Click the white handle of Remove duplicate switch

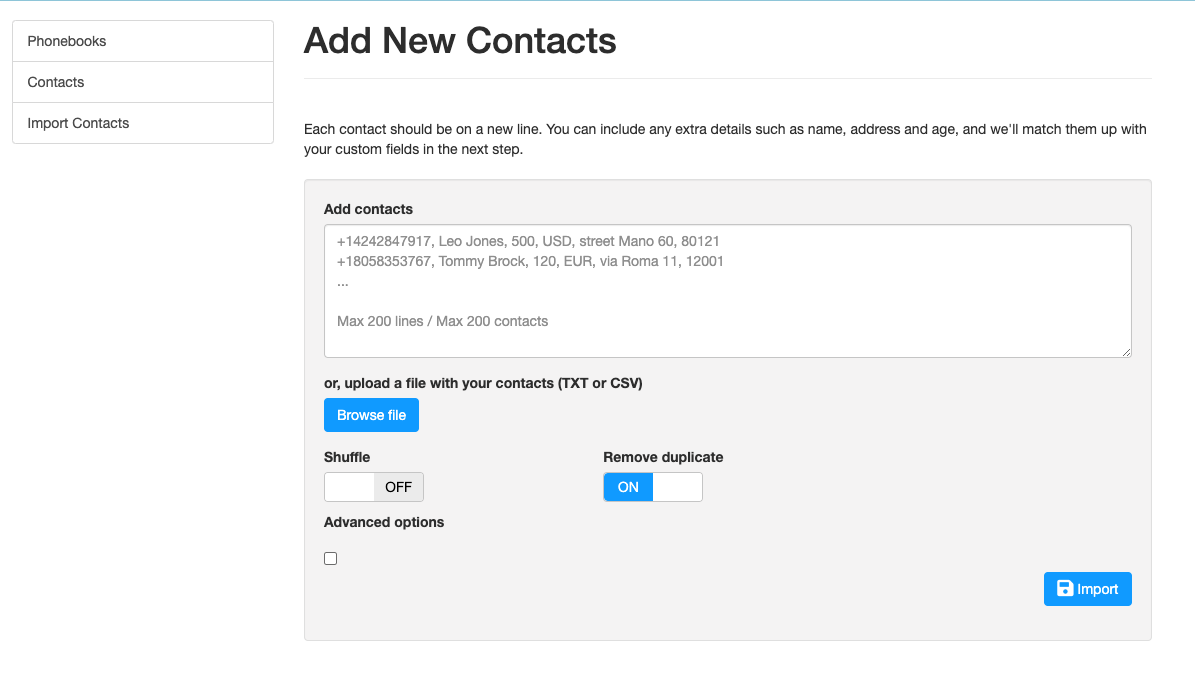[x=677, y=487]
